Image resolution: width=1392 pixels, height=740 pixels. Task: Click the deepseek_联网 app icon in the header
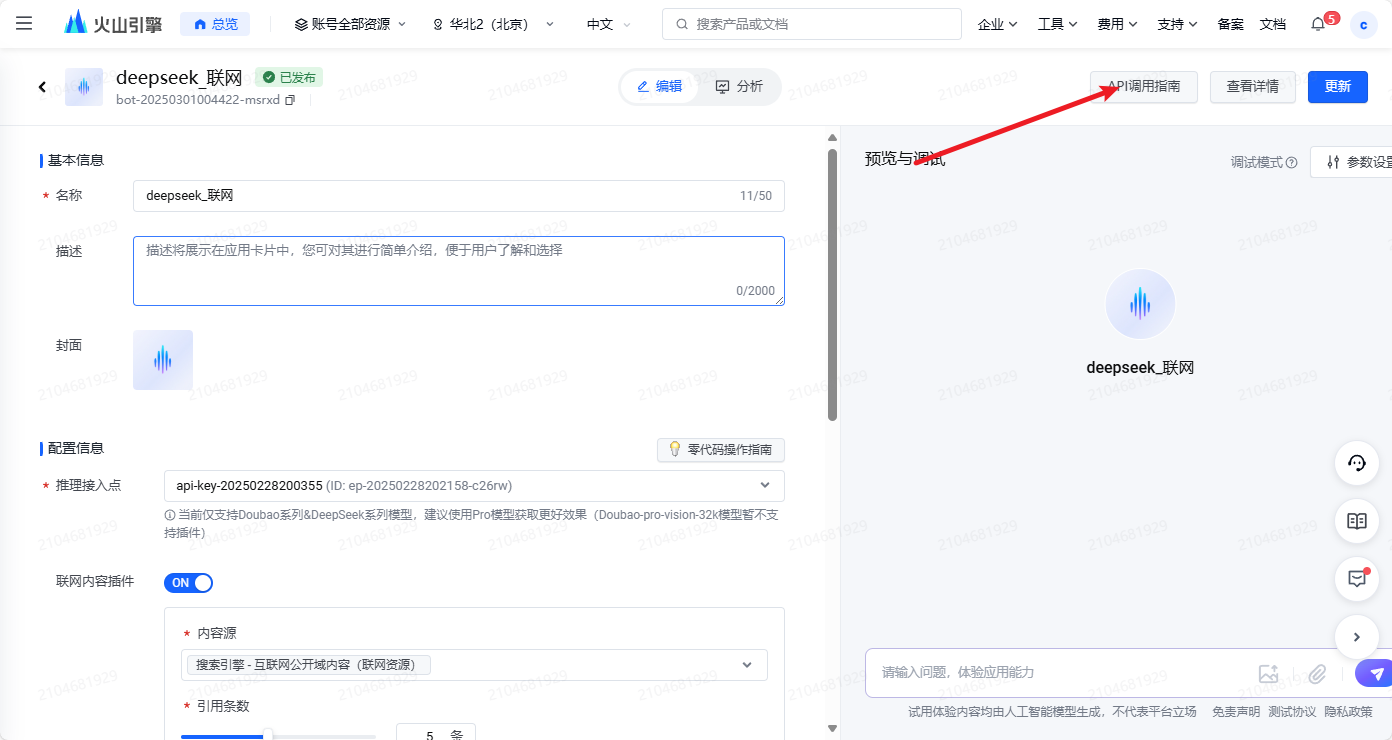click(x=84, y=87)
